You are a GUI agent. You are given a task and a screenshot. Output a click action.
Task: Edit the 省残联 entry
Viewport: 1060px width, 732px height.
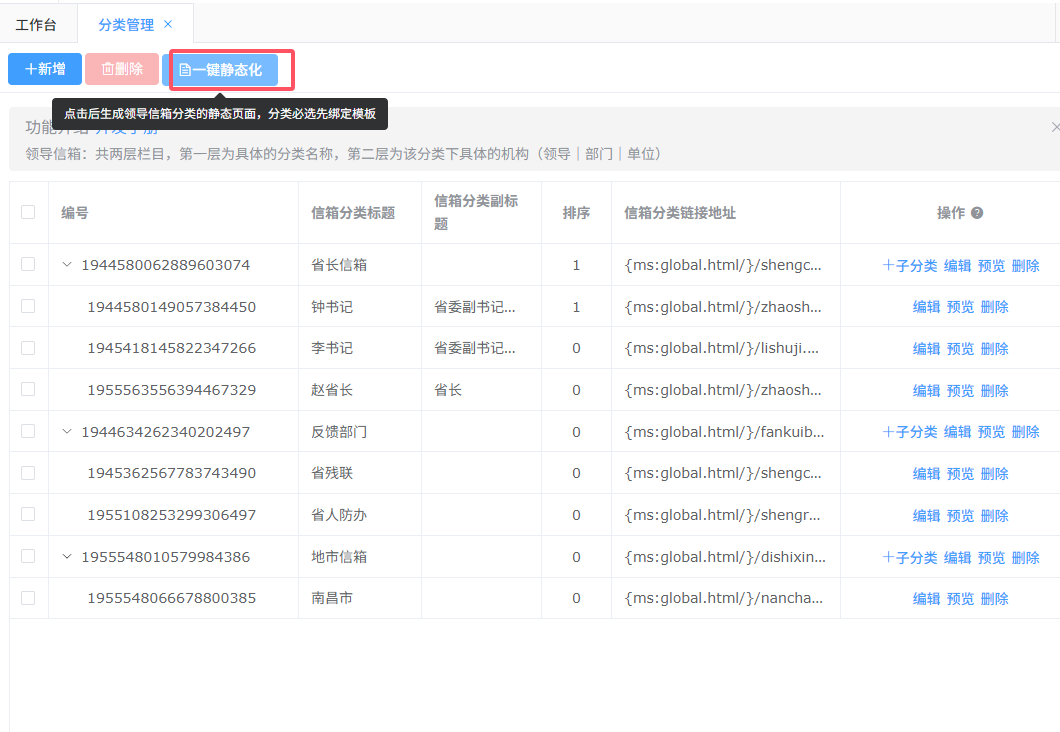click(x=926, y=474)
